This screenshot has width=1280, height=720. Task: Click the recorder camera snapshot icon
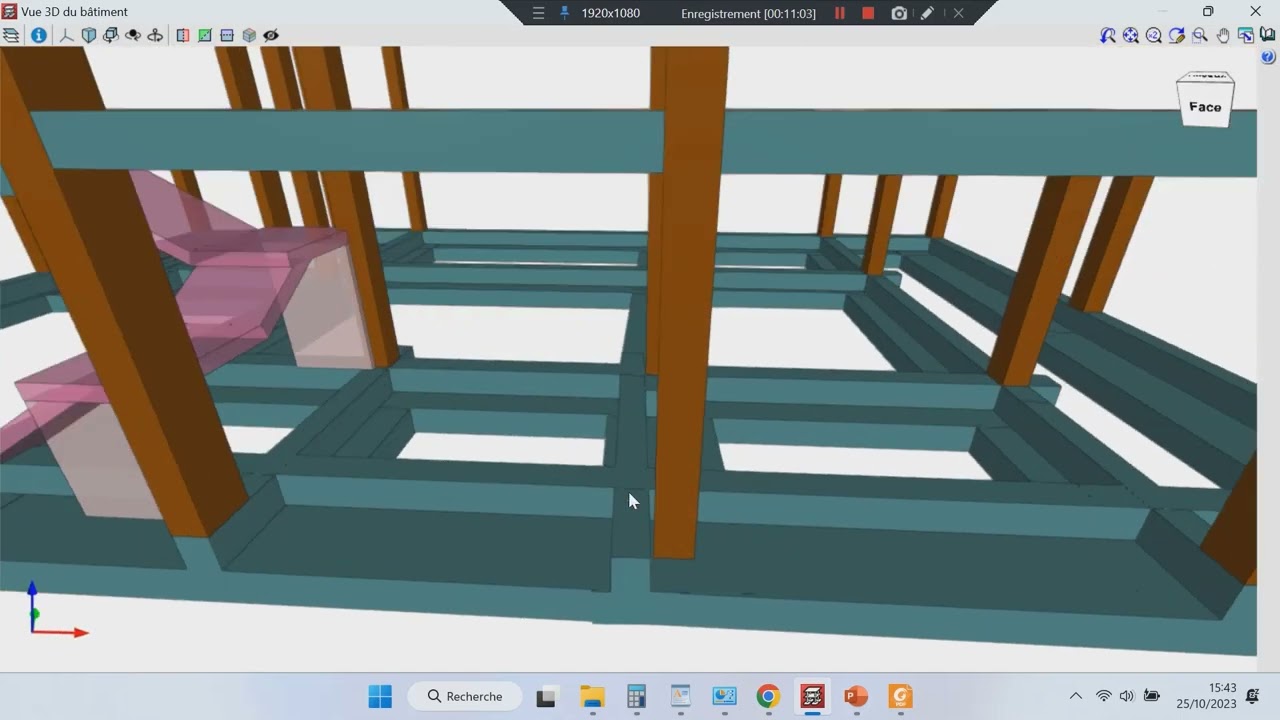tap(899, 13)
